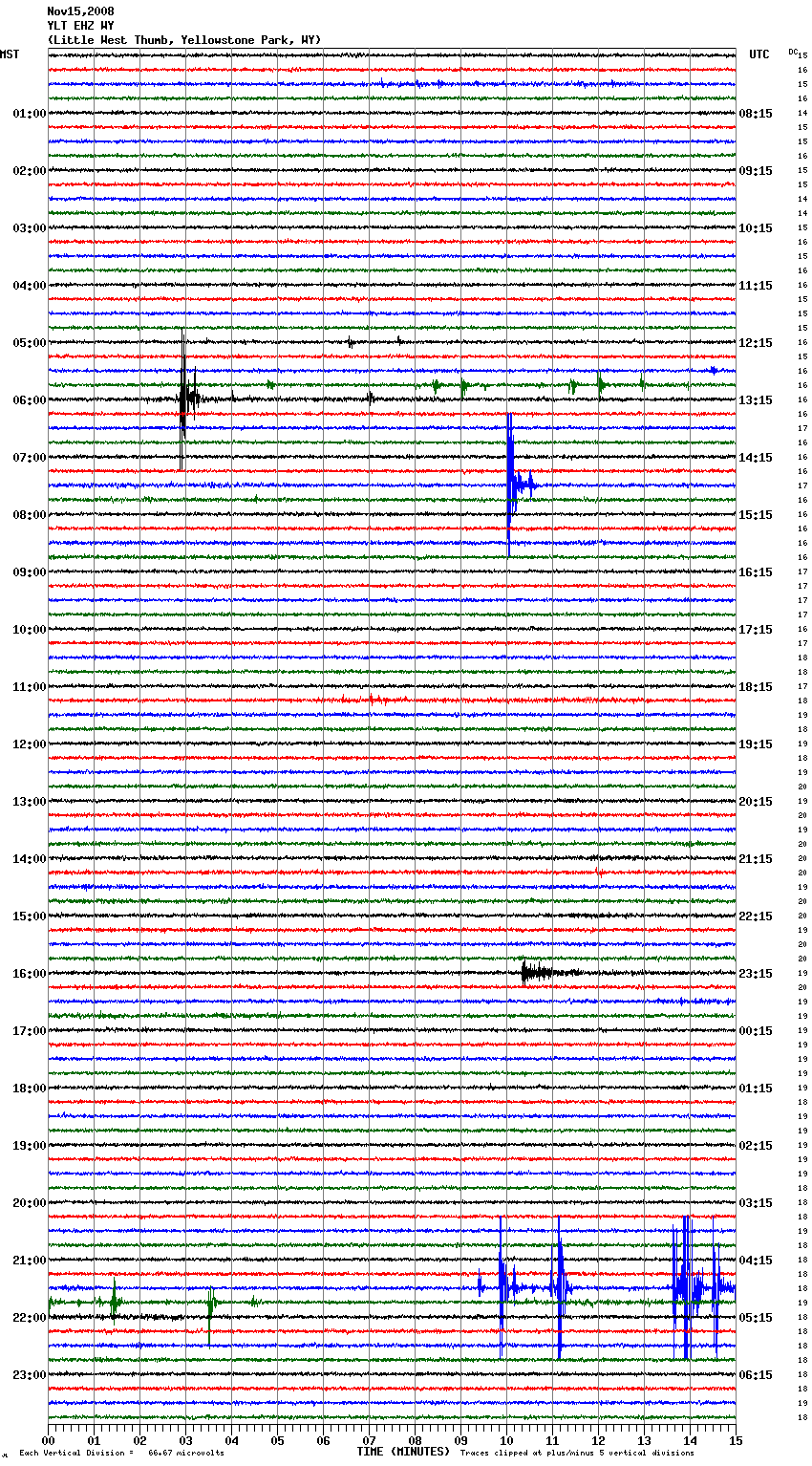The width and height of the screenshot is (812, 1466).
Task: Click the Traces clipped footer note
Action: (x=577, y=1454)
